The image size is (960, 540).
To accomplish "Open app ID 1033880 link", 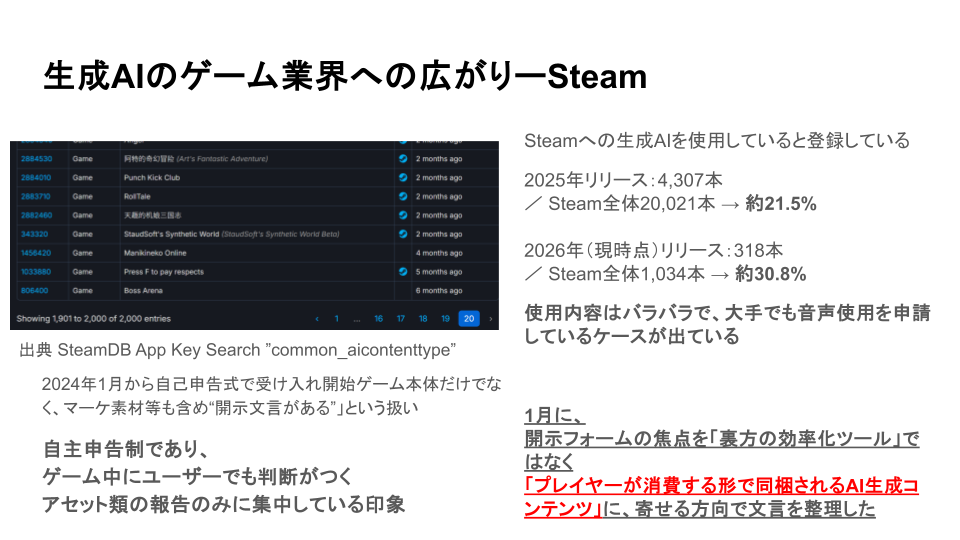I will [x=36, y=272].
